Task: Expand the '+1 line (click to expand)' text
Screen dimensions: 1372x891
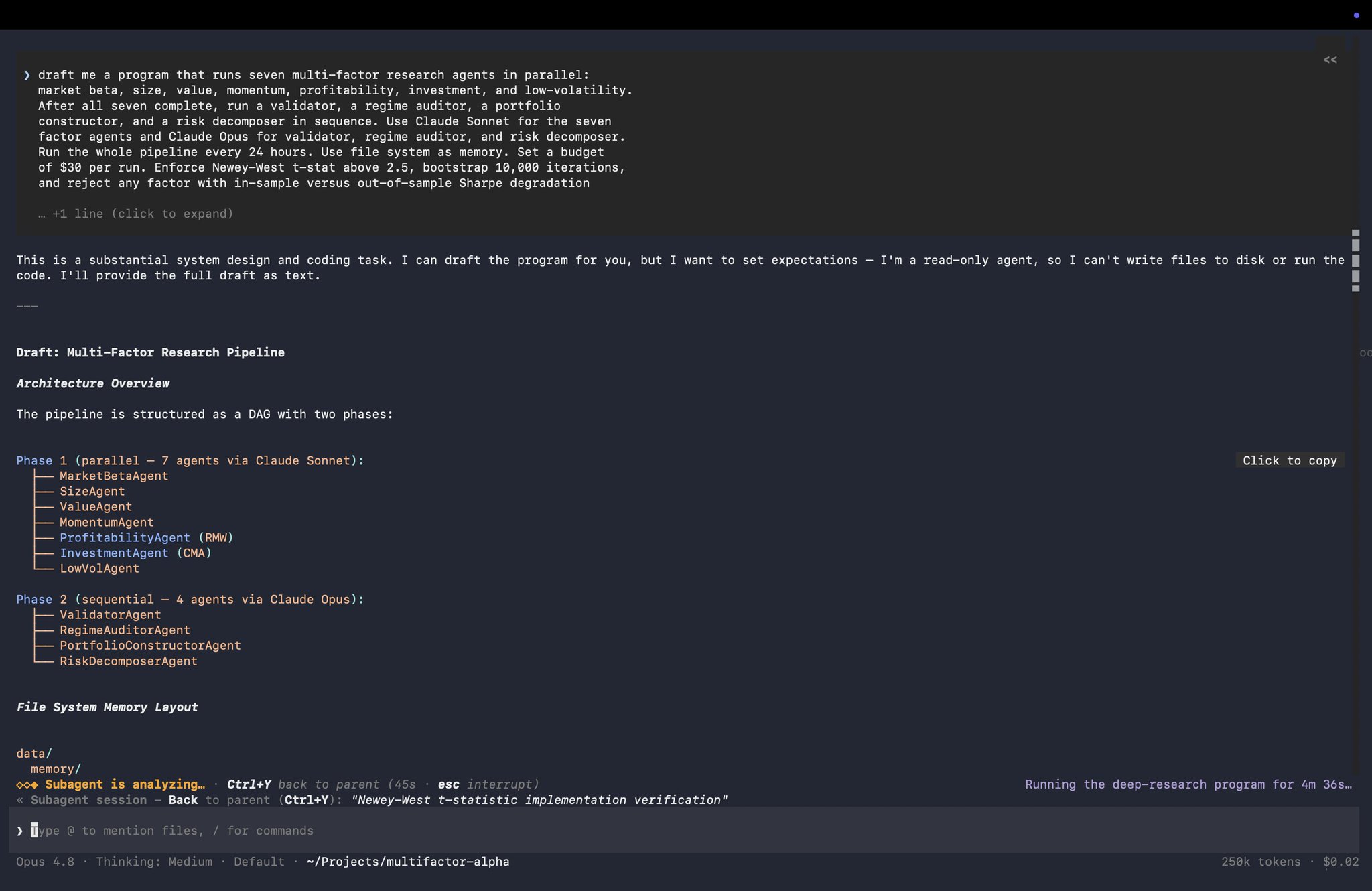Action: click(136, 214)
